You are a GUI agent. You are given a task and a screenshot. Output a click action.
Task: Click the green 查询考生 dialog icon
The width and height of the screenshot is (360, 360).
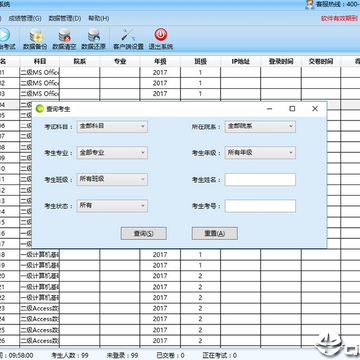click(x=40, y=109)
